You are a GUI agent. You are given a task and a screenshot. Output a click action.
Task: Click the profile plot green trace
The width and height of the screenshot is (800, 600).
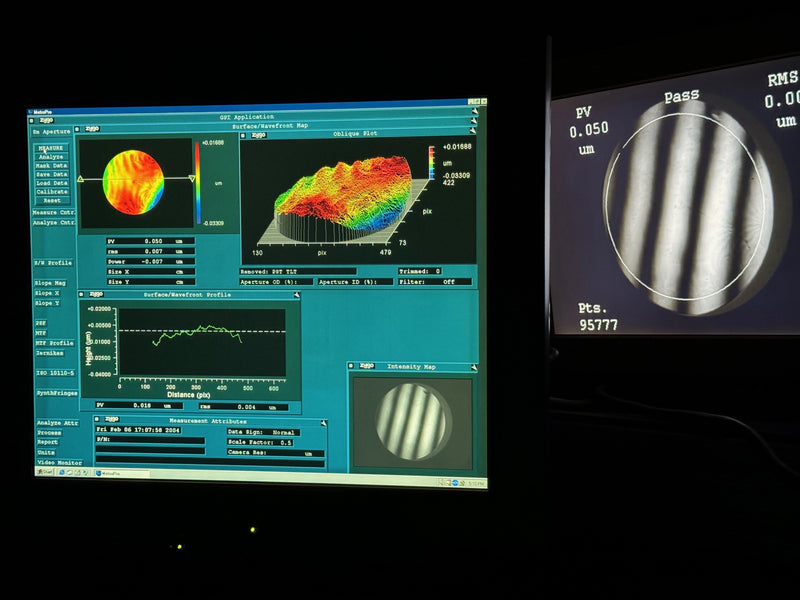pos(198,334)
